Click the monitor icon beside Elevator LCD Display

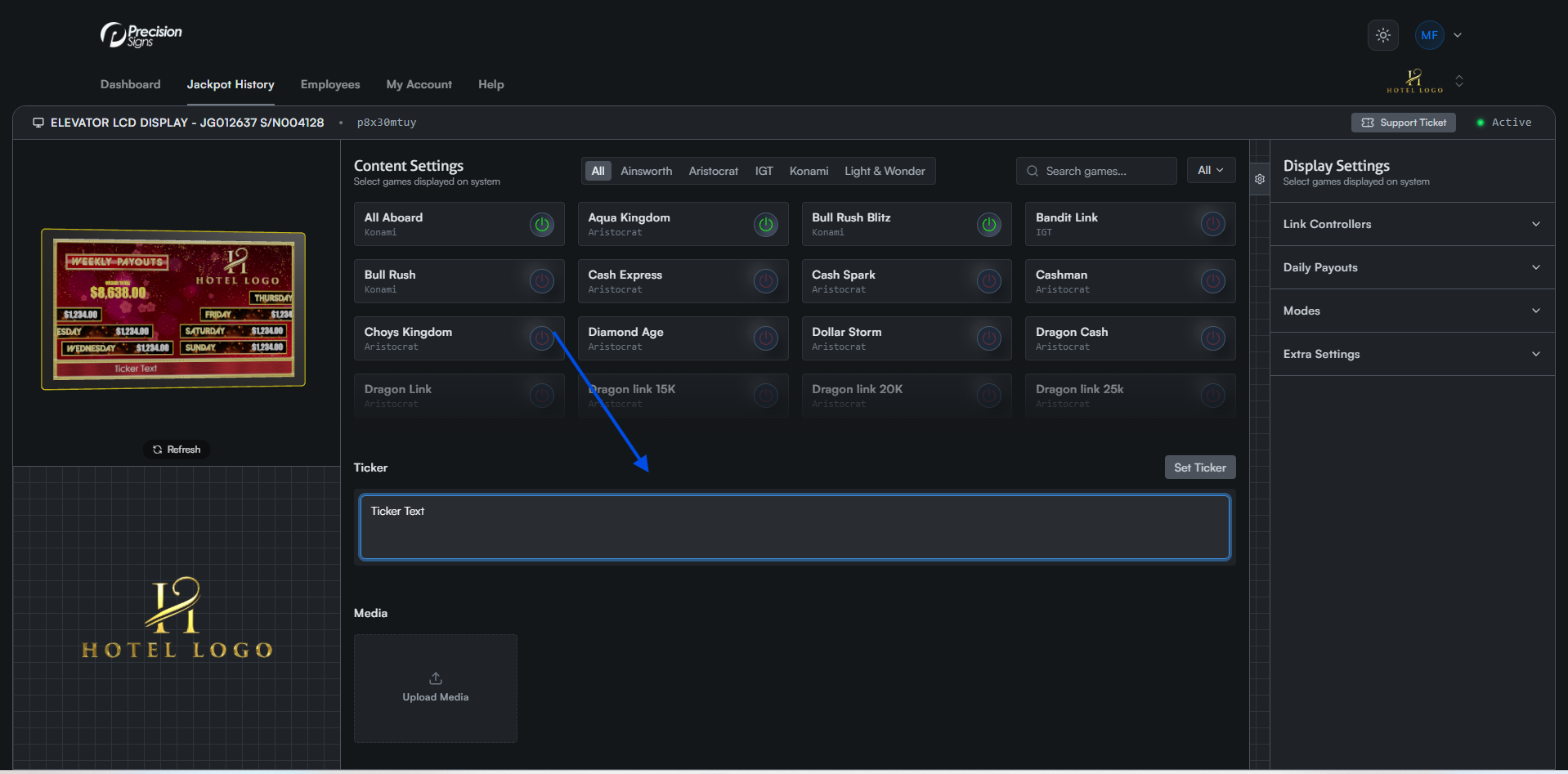[38, 123]
